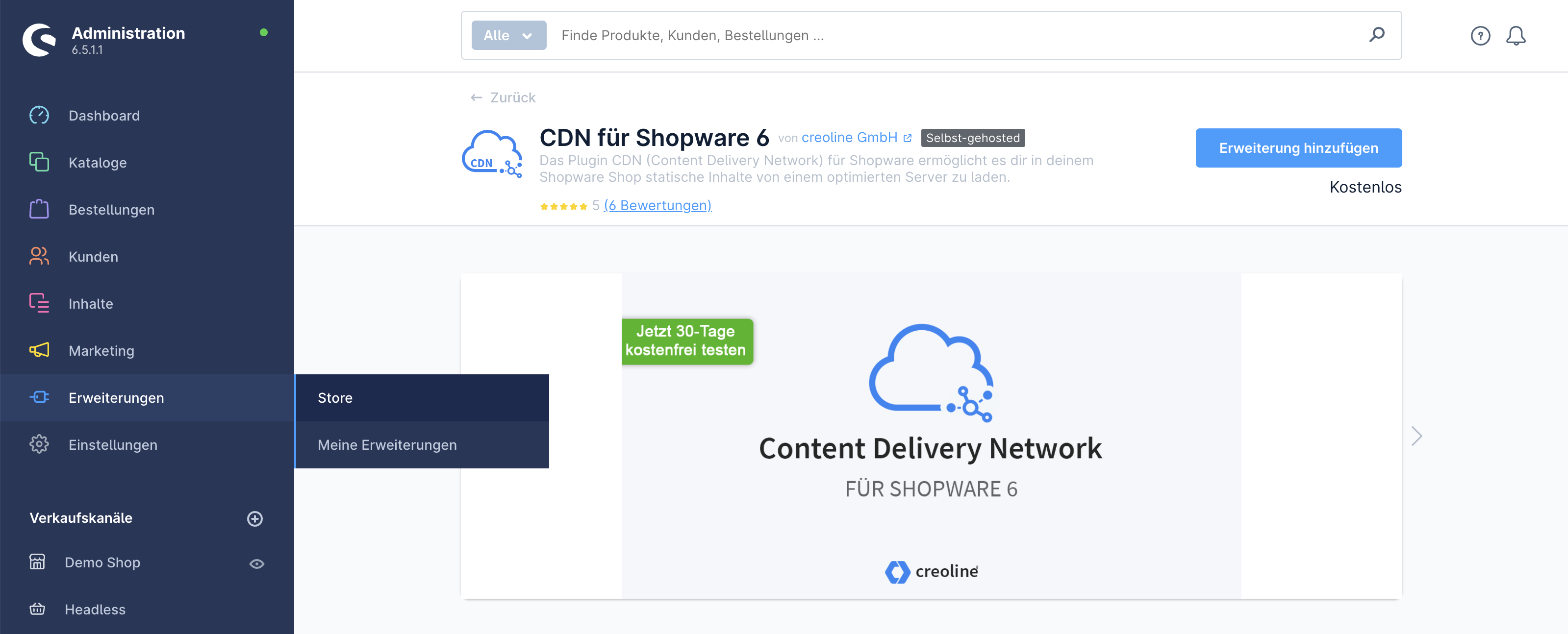Preview Demo Shop with eye icon
Image resolution: width=1568 pixels, height=634 pixels.
click(x=257, y=563)
